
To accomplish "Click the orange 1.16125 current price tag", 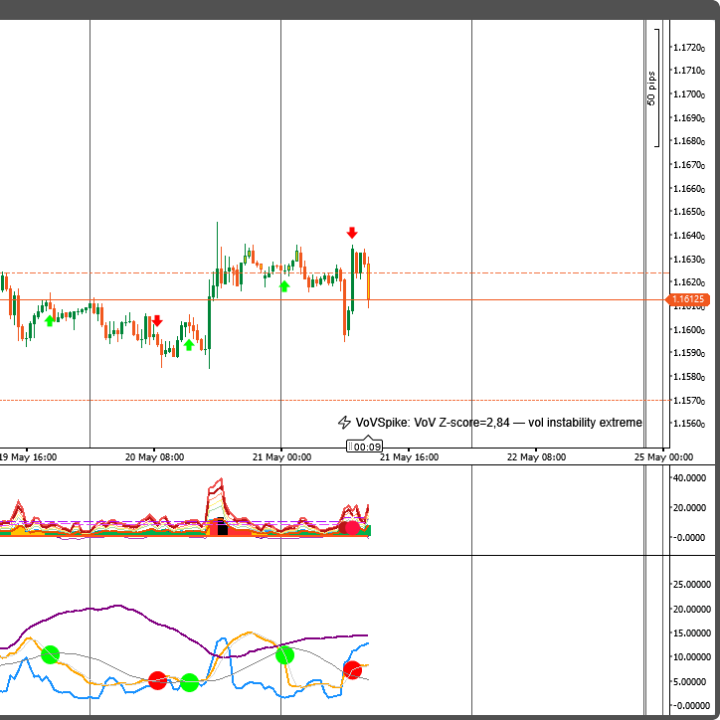I will click(687, 299).
